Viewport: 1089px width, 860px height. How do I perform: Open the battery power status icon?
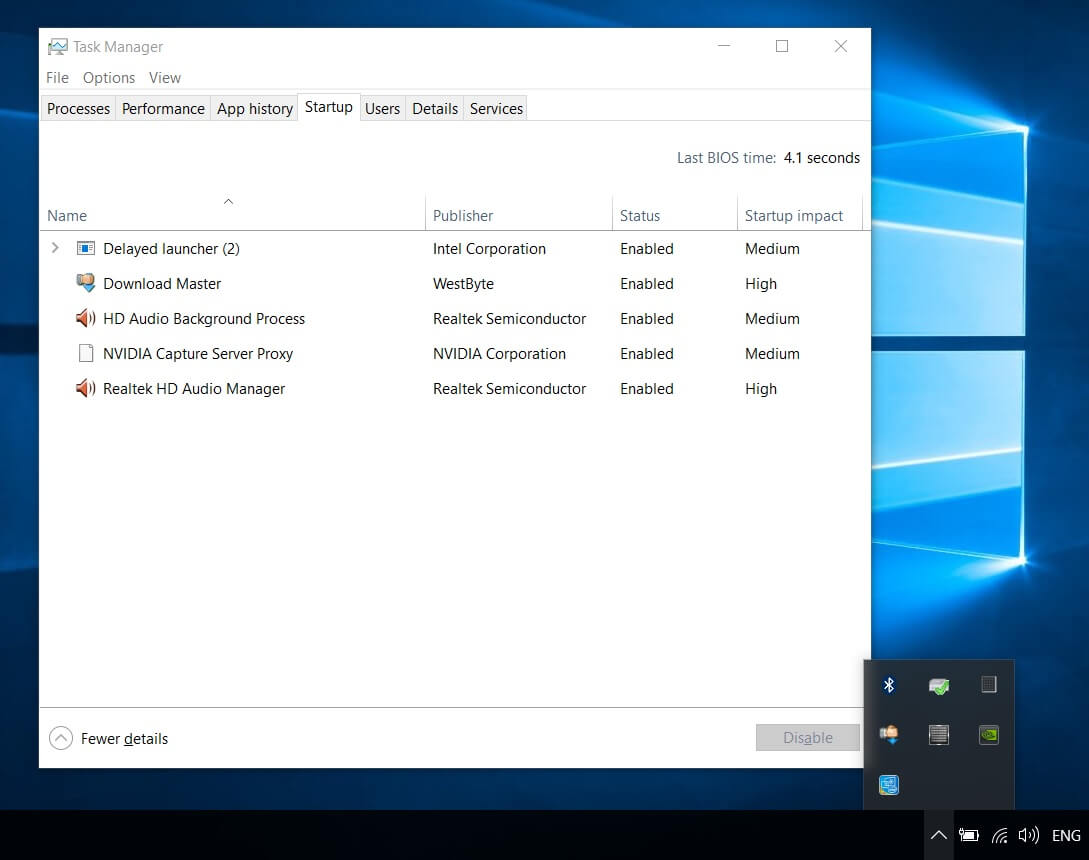(968, 835)
